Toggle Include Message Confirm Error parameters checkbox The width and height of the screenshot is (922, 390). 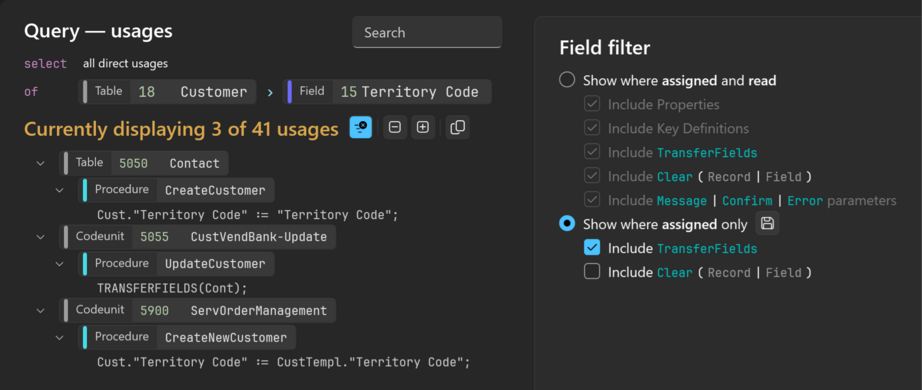(x=592, y=200)
